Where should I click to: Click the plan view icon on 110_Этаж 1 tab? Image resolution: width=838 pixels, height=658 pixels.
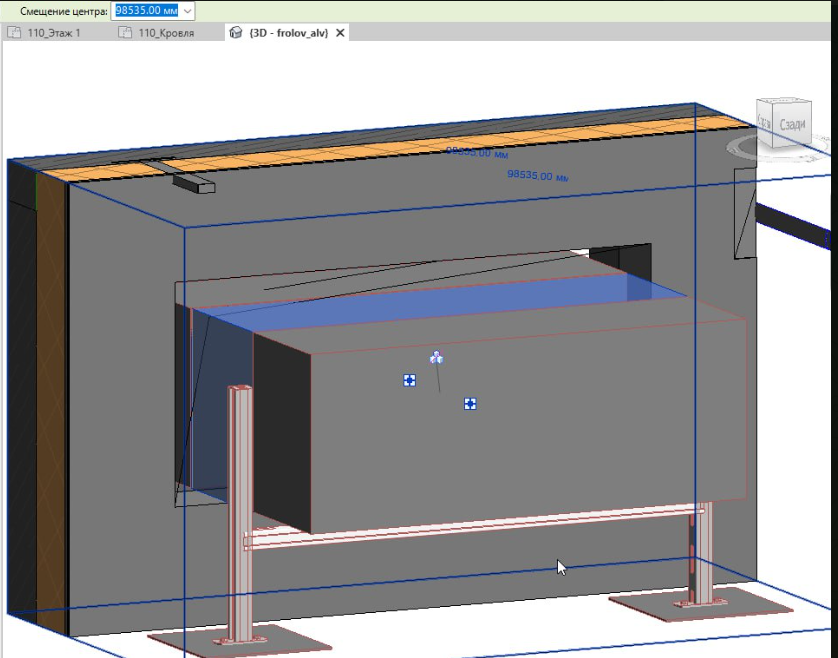14,33
